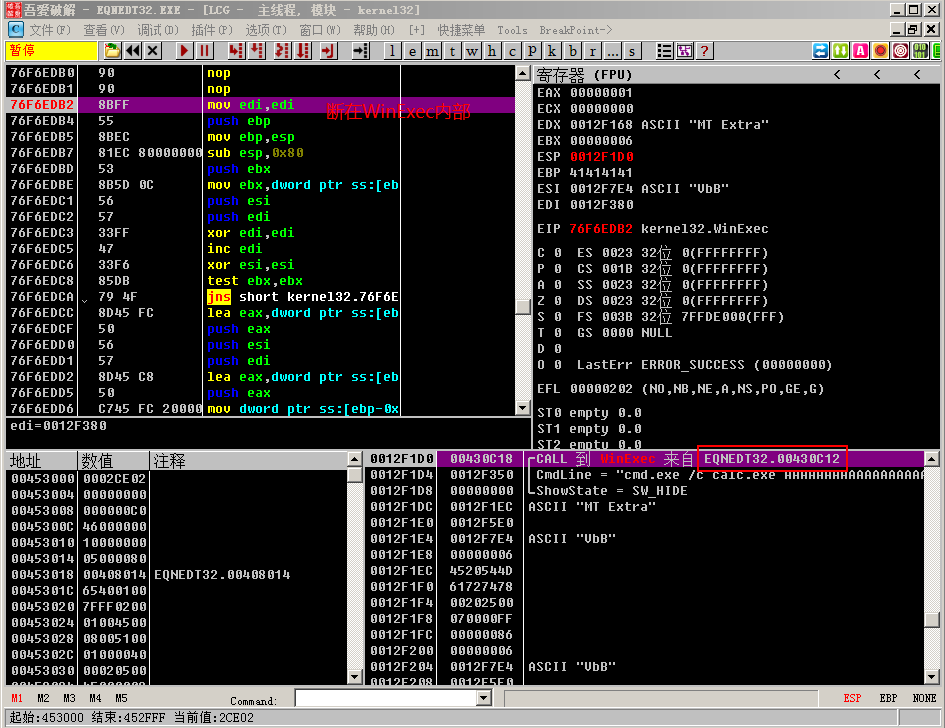Click memory dump pane scroll down arrow
Image resolution: width=945 pixels, height=728 pixels.
(x=354, y=677)
